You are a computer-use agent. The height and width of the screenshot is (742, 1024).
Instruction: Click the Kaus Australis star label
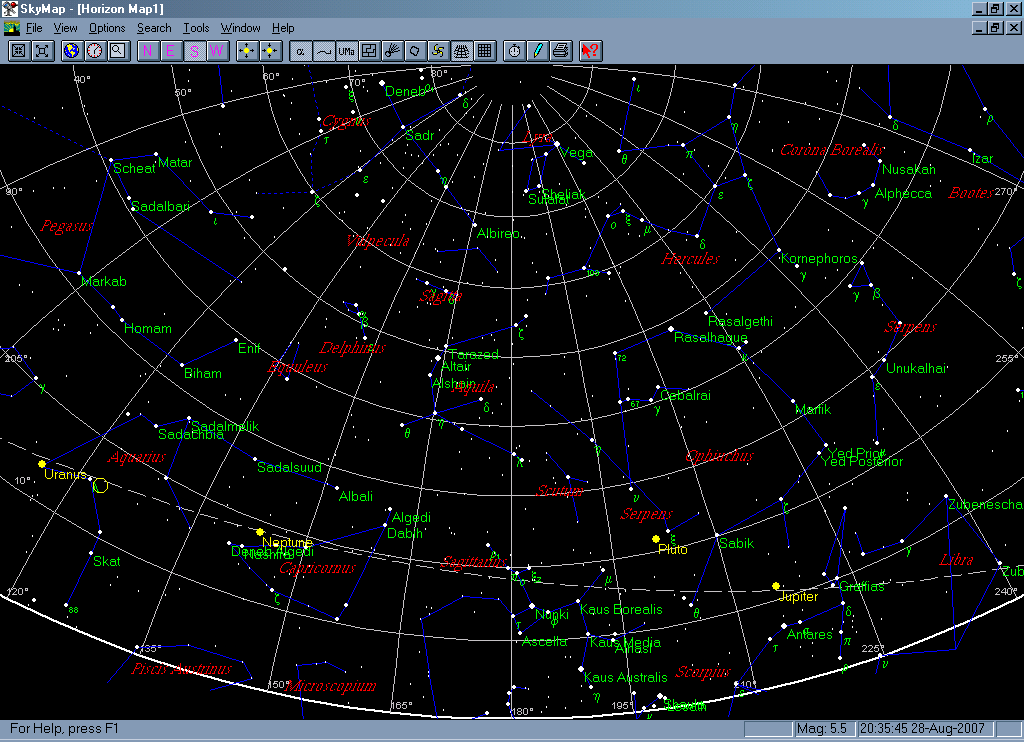(x=626, y=677)
